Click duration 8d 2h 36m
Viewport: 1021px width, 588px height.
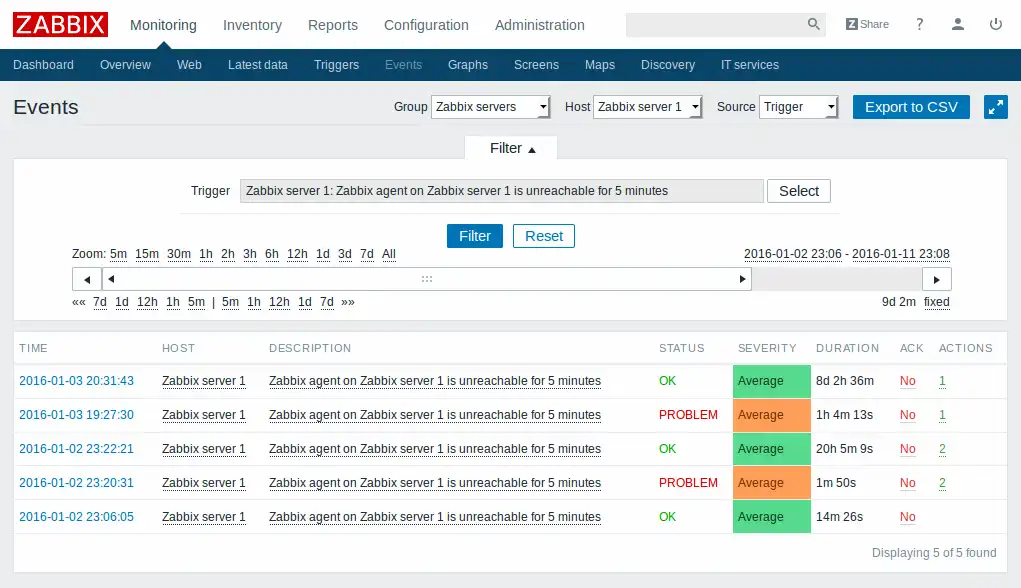(x=845, y=381)
